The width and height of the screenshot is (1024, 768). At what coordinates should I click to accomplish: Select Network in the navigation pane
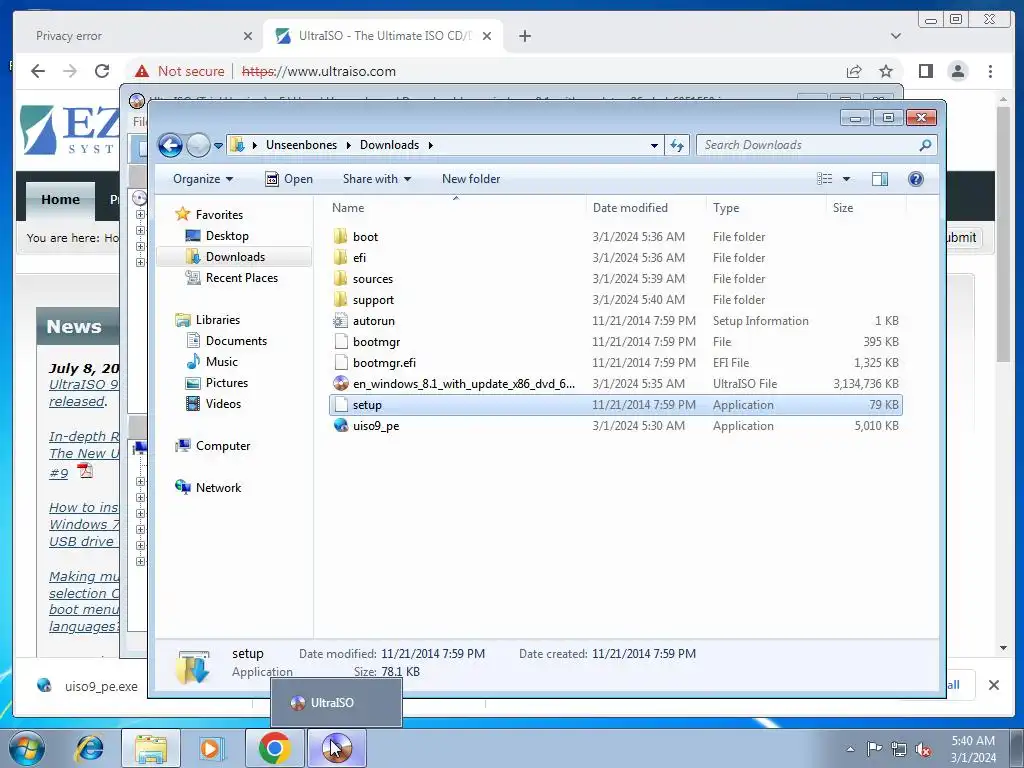click(208, 487)
